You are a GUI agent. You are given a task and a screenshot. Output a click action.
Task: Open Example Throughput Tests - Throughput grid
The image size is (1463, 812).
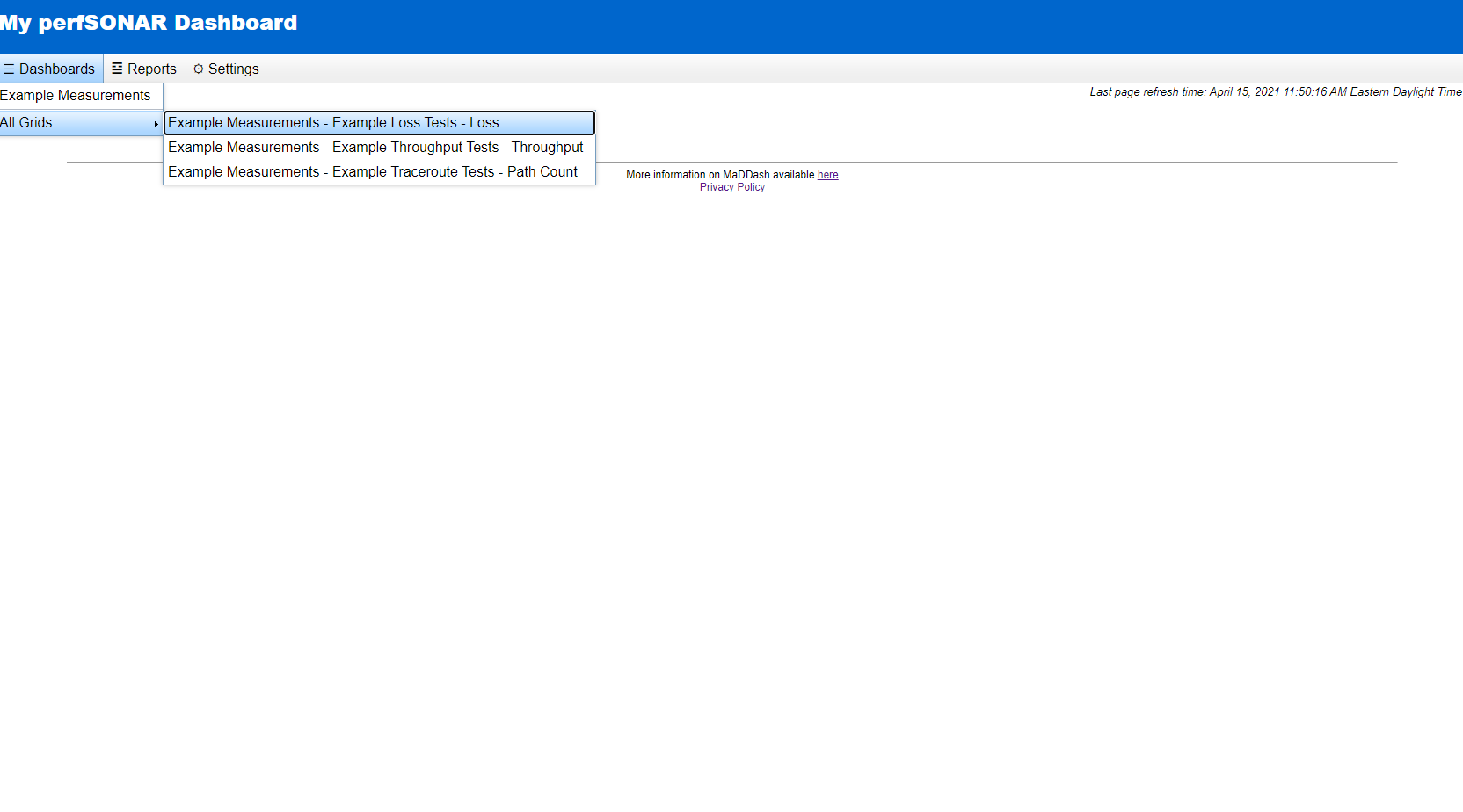click(x=379, y=148)
